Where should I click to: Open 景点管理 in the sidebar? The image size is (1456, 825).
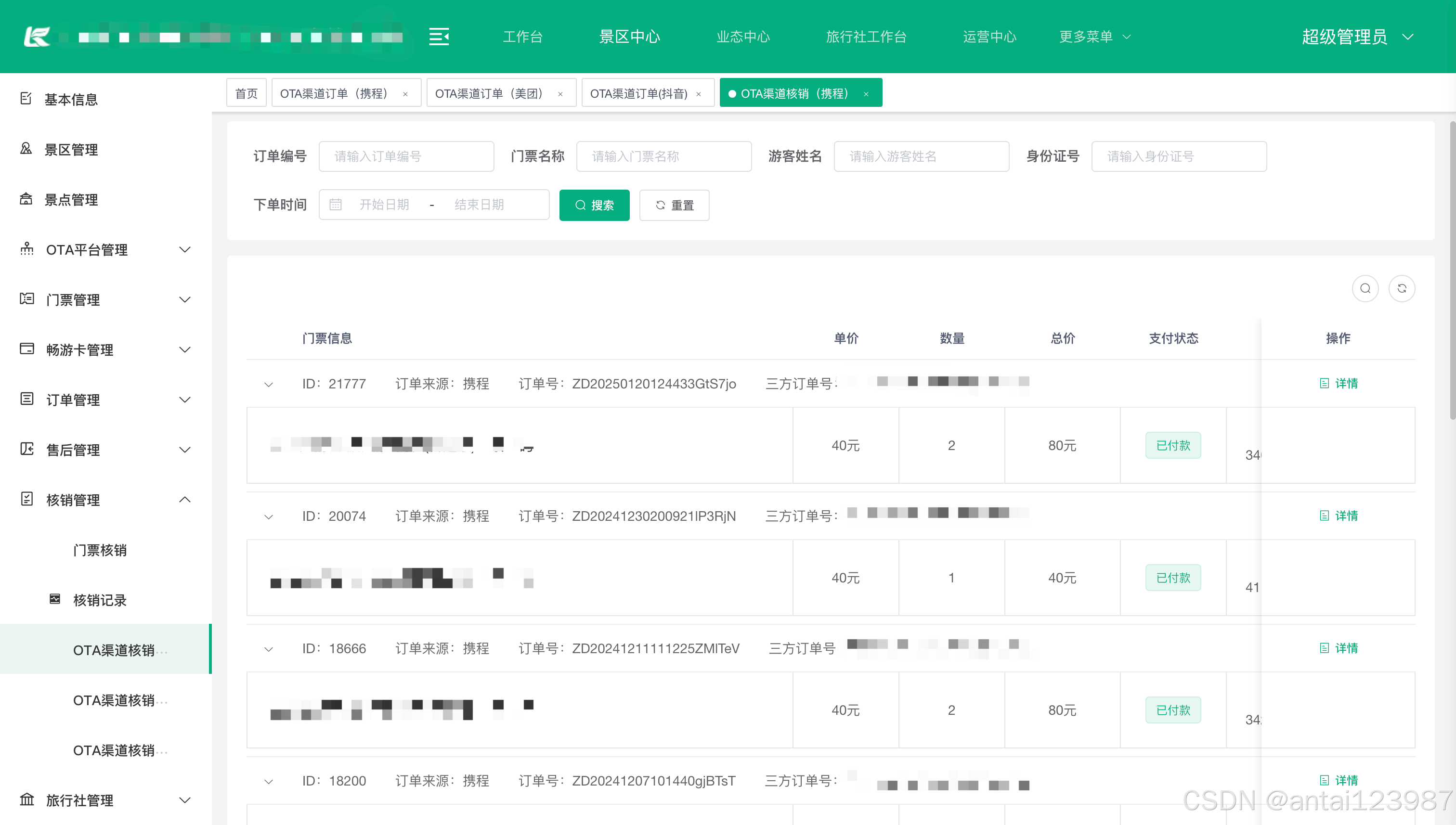click(71, 199)
